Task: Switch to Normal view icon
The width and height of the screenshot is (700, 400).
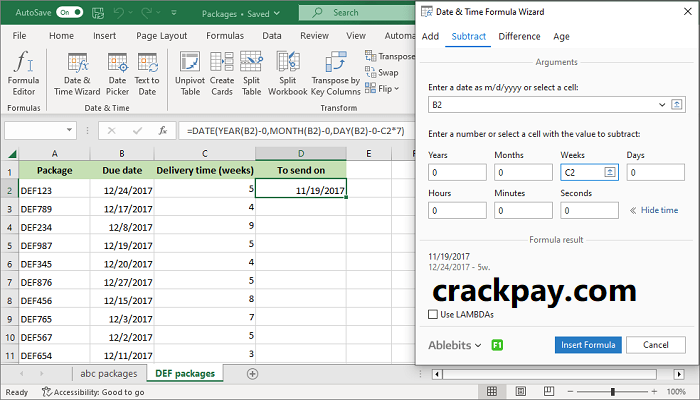Action: tap(492, 392)
